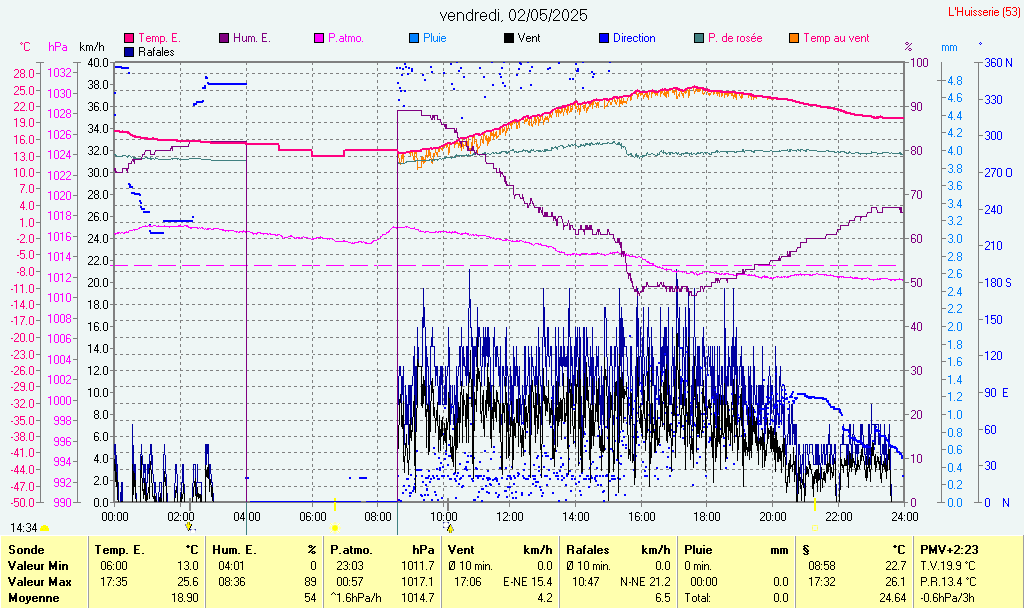Click the max pressure value 1017.1
The width and height of the screenshot is (1024, 608).
(418, 582)
